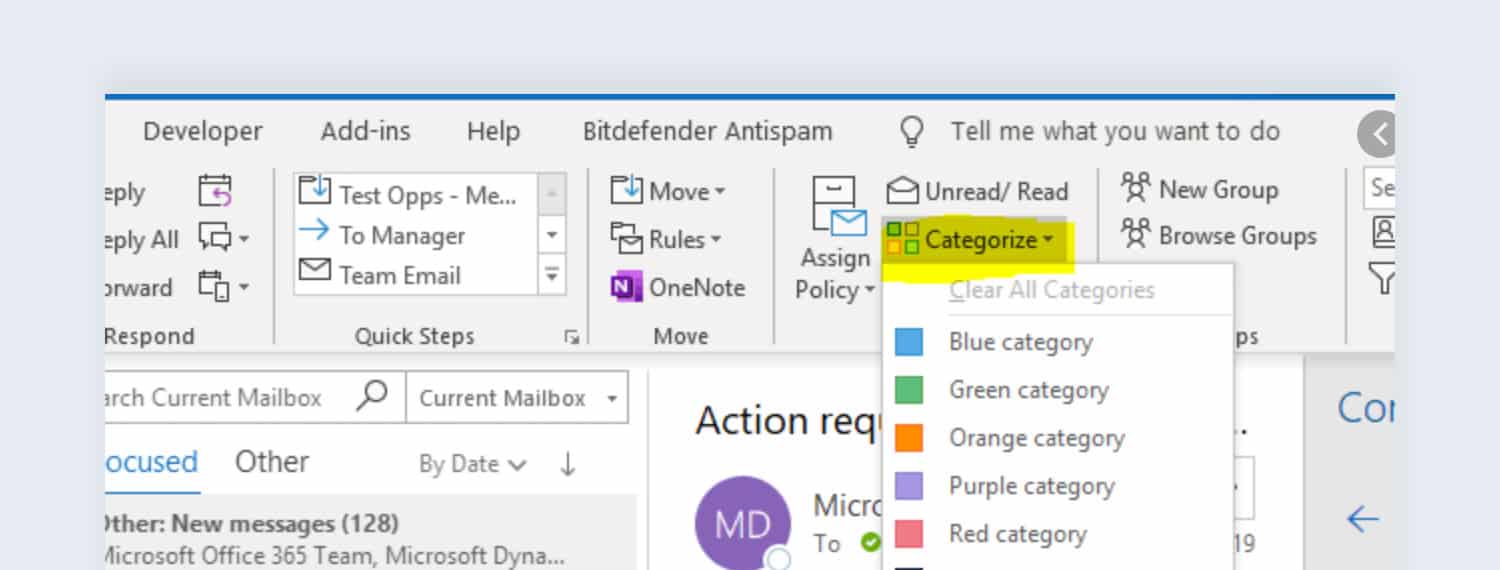1500x570 pixels.
Task: Select Orange category
Action: point(1057,438)
